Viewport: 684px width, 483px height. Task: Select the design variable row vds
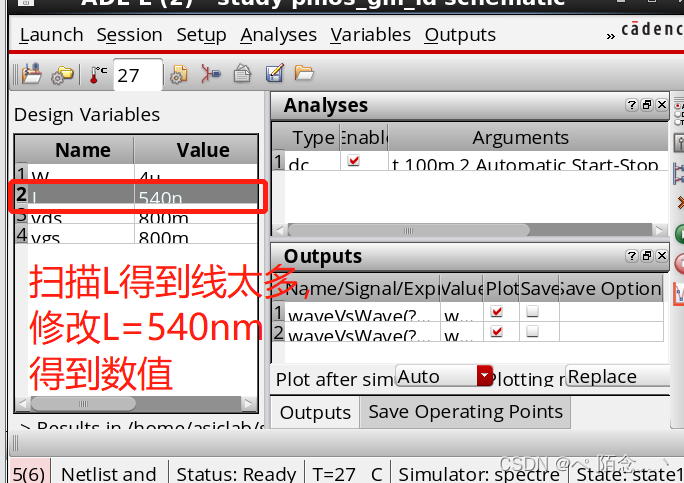point(137,217)
